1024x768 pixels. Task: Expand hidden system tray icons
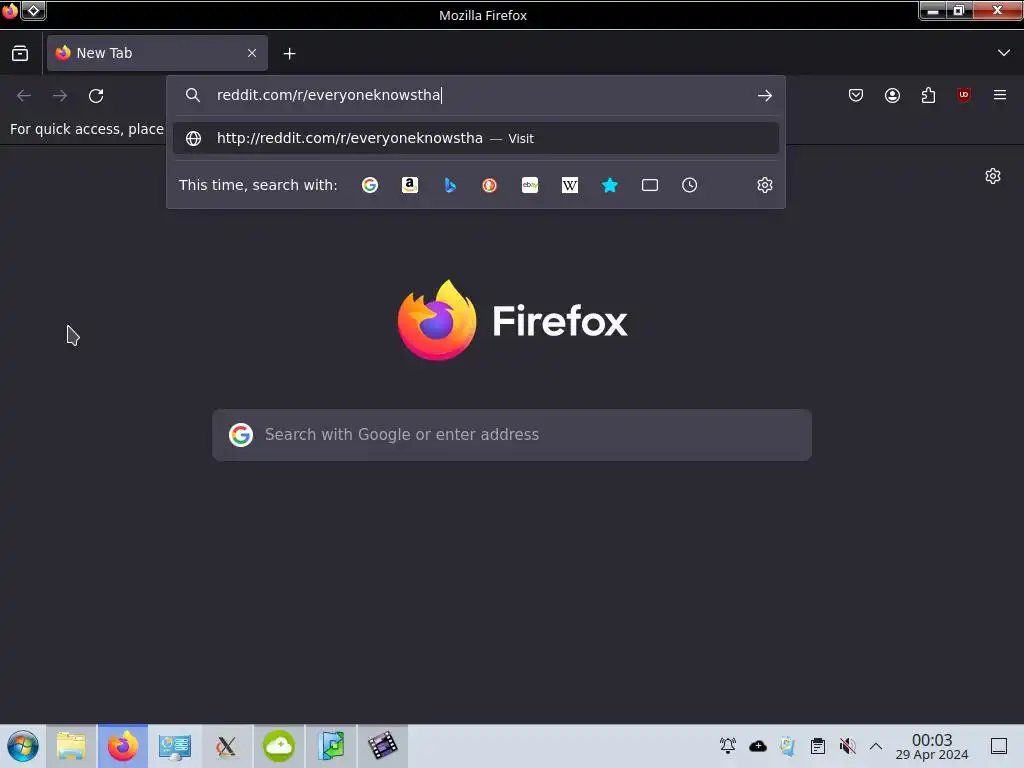(x=876, y=746)
